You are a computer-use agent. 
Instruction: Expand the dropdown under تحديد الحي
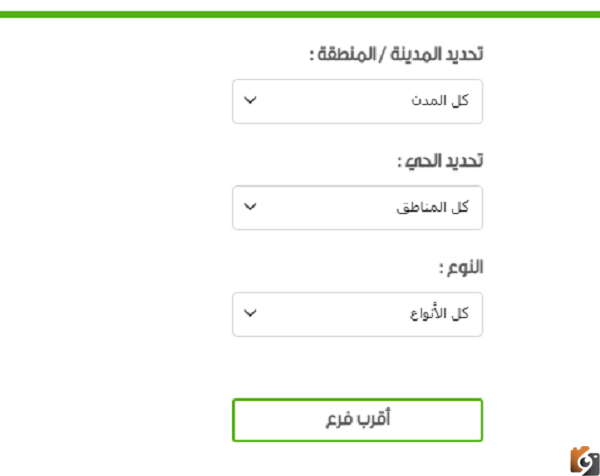pyautogui.click(x=357, y=208)
